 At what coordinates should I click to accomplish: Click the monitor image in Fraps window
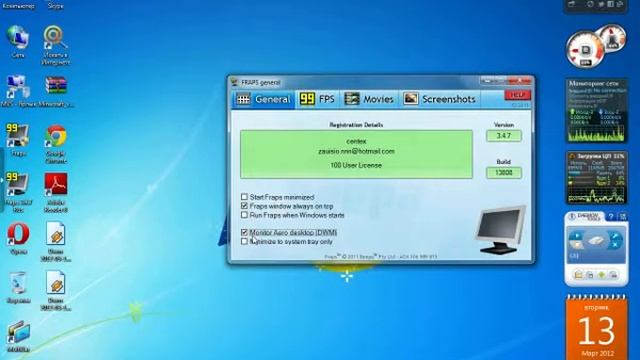pos(500,230)
